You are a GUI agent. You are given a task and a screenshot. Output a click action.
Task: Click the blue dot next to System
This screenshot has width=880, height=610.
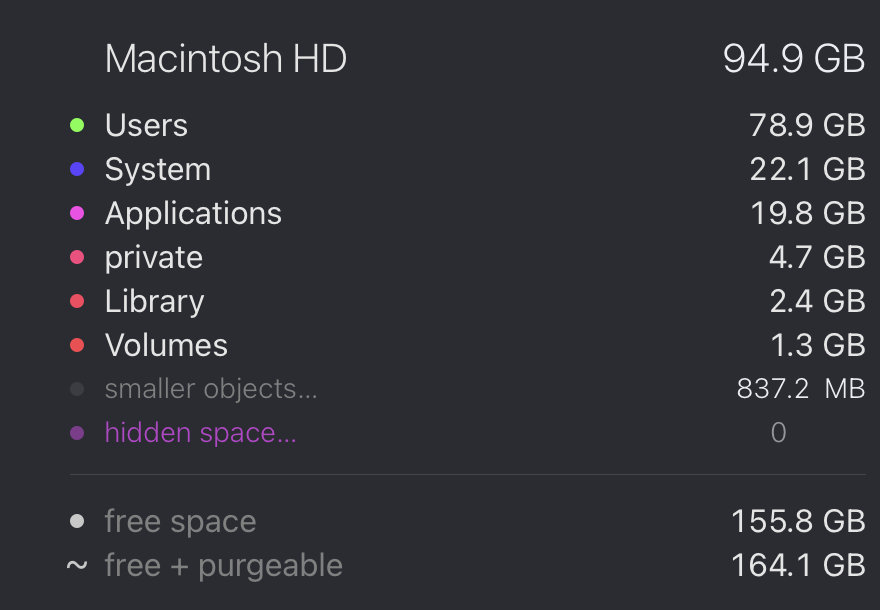click(x=77, y=170)
